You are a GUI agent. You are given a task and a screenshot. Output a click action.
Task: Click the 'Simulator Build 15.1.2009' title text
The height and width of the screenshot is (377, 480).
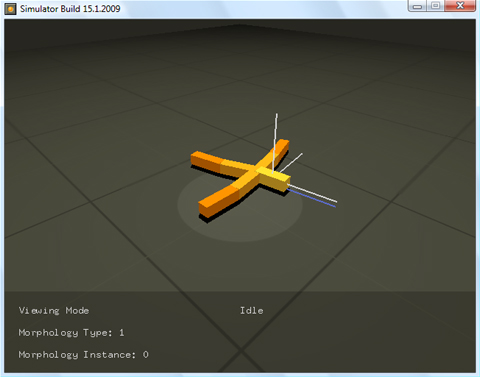70,9
